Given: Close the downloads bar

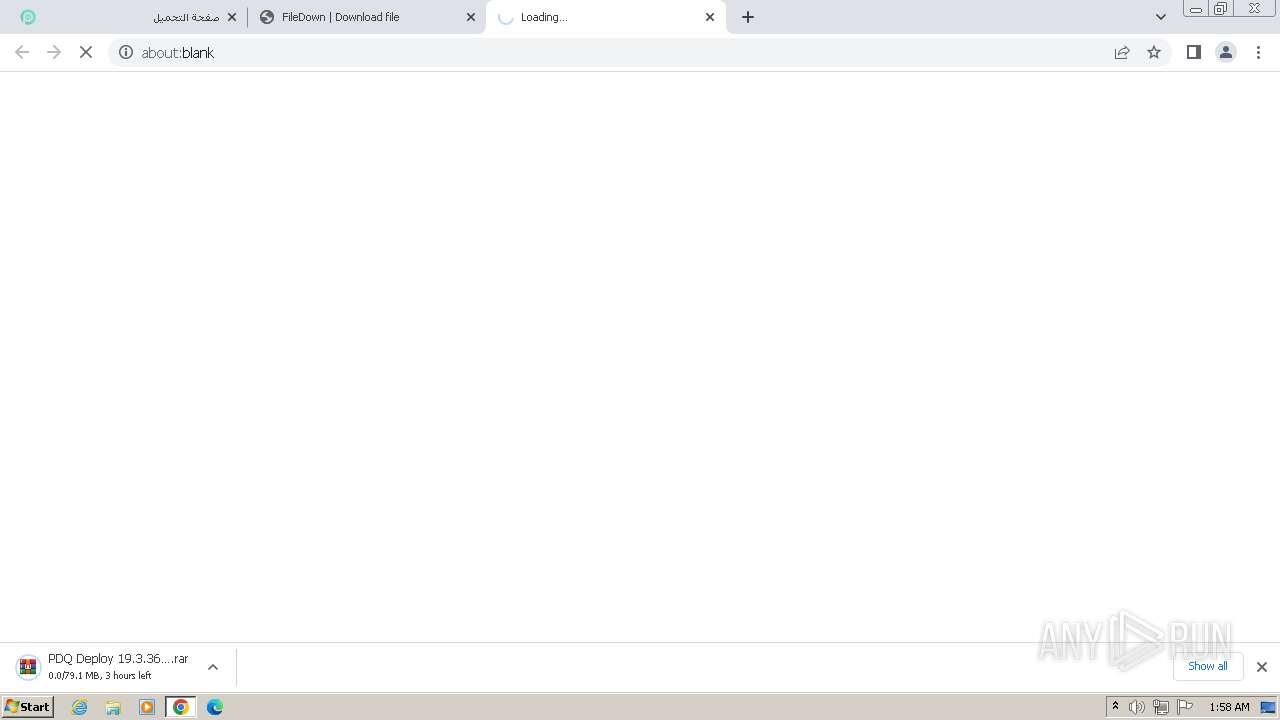Looking at the screenshot, I should tap(1262, 667).
